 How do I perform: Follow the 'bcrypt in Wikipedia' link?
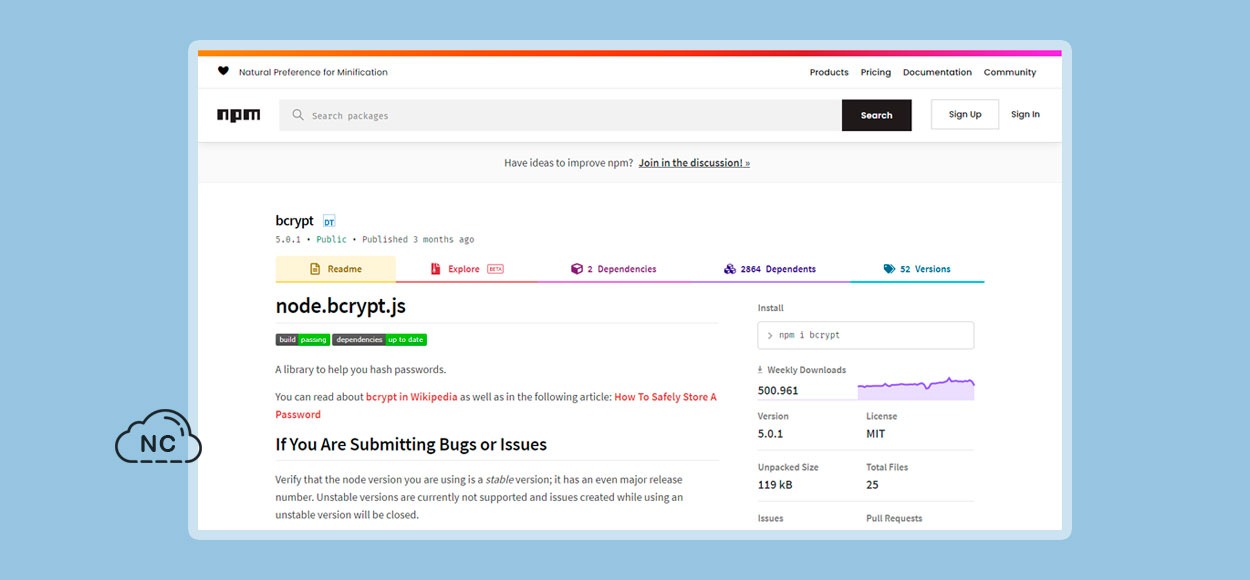click(x=412, y=397)
